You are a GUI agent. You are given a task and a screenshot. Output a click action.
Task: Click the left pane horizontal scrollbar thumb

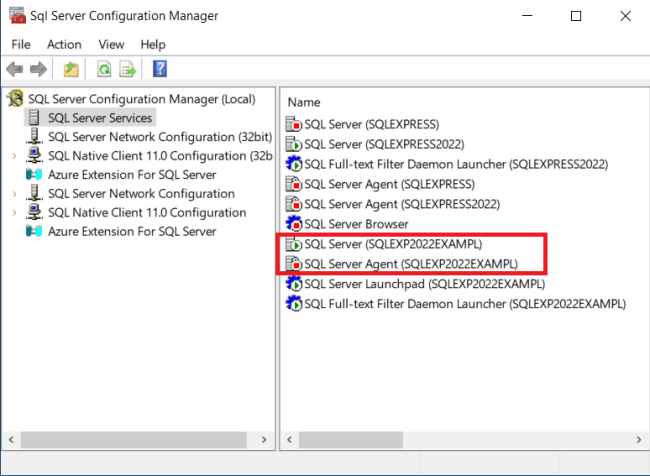(133, 440)
